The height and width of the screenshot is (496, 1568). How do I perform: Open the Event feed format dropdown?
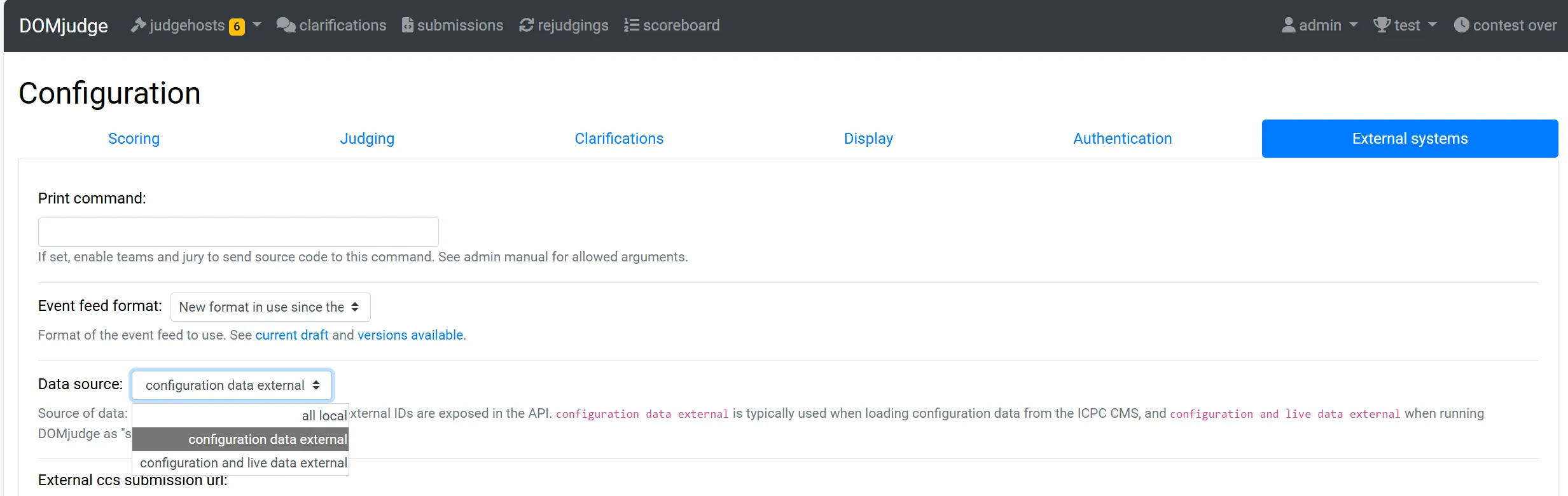(270, 307)
